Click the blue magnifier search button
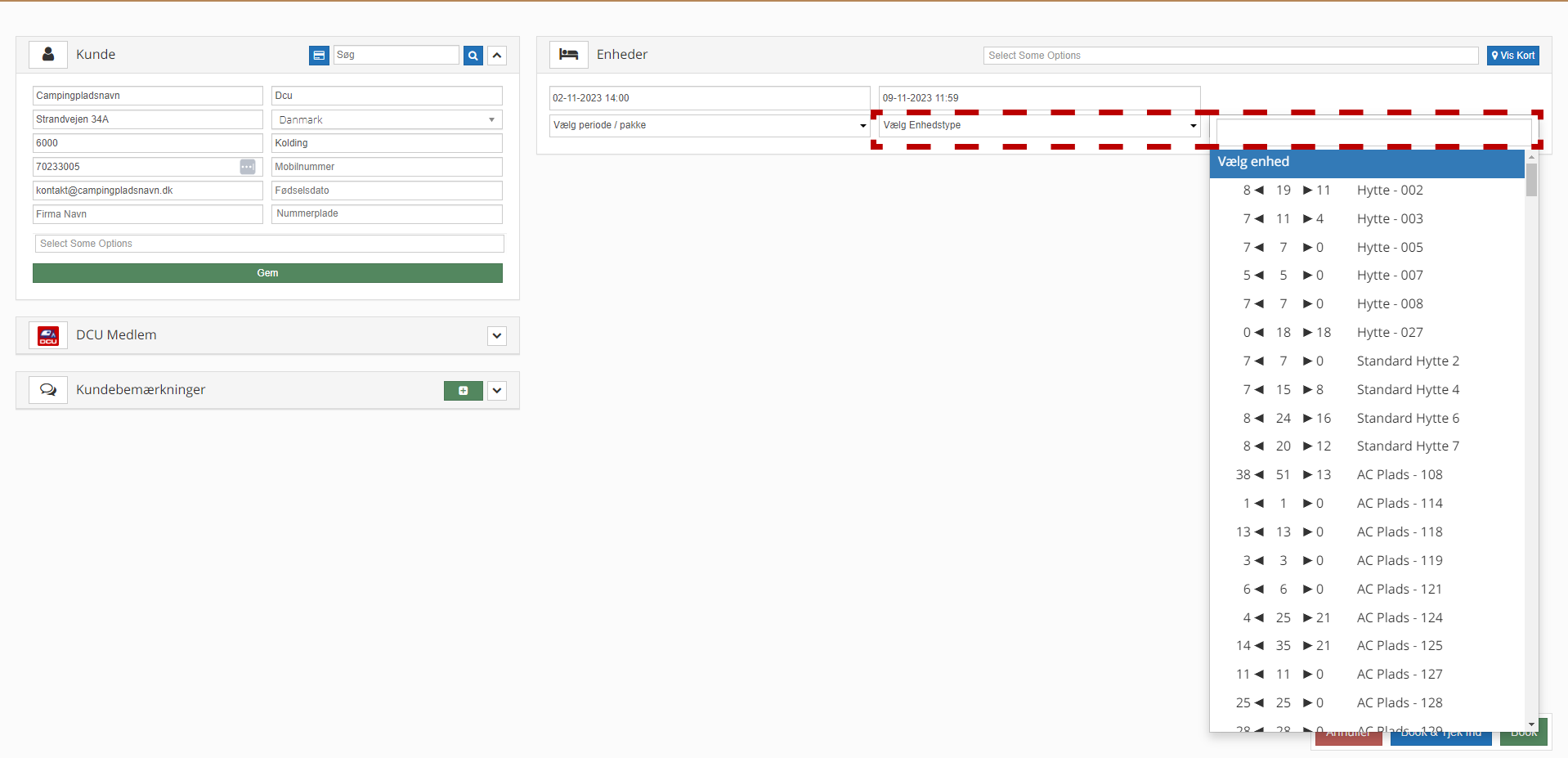 tap(473, 56)
